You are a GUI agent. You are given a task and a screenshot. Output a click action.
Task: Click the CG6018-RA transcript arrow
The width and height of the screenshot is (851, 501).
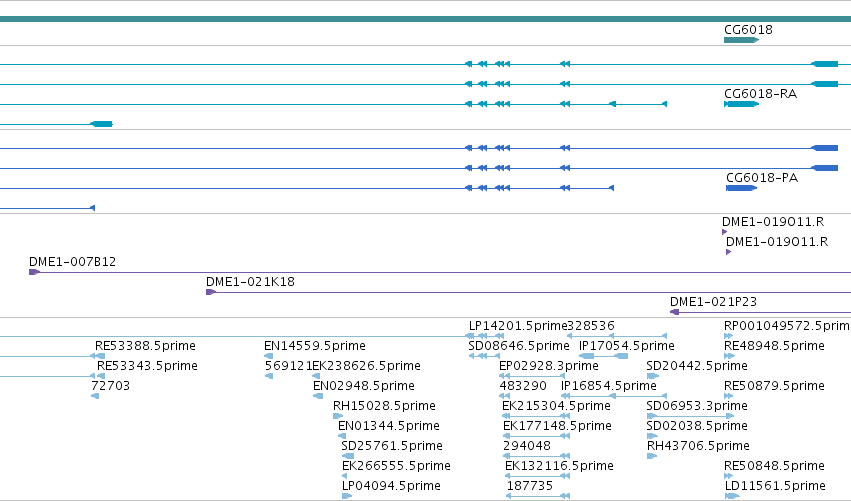741,104
